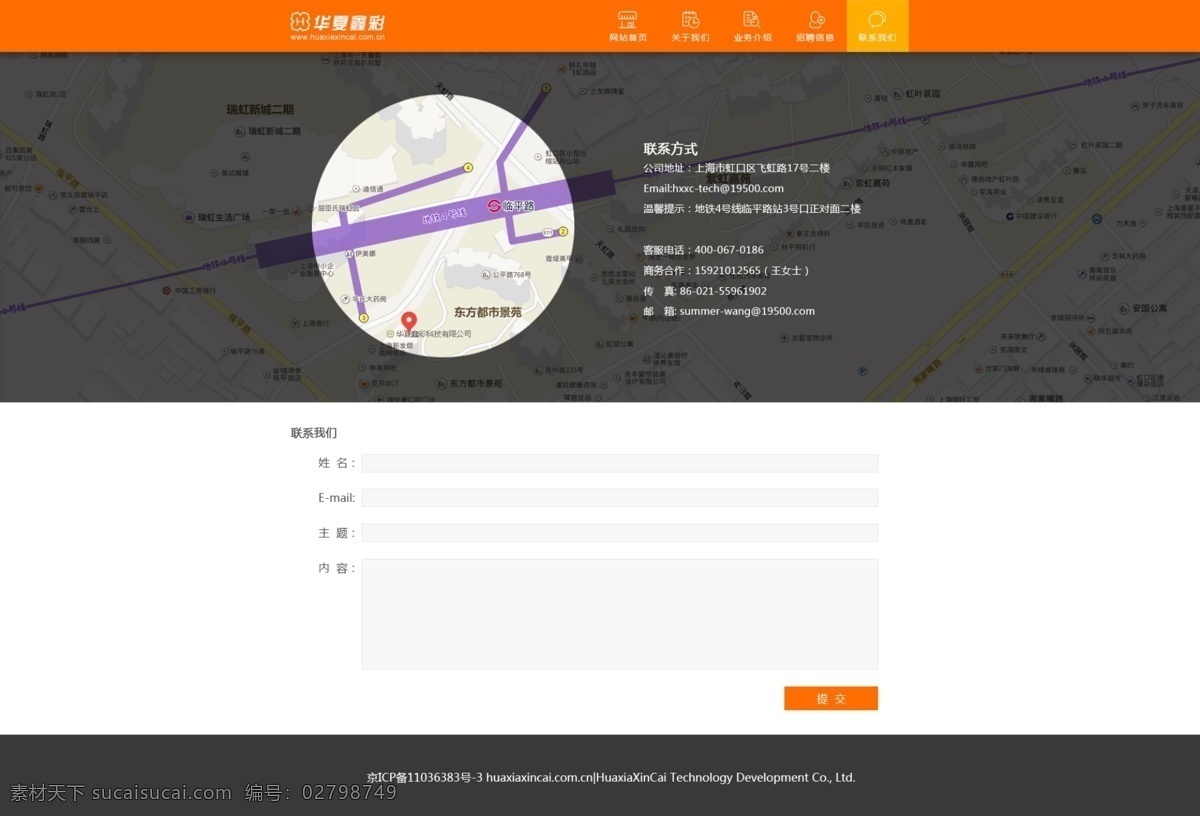Image resolution: width=1200 pixels, height=816 pixels.
Task: Click the 传真 86-021-55961902 text
Action: tap(705, 291)
